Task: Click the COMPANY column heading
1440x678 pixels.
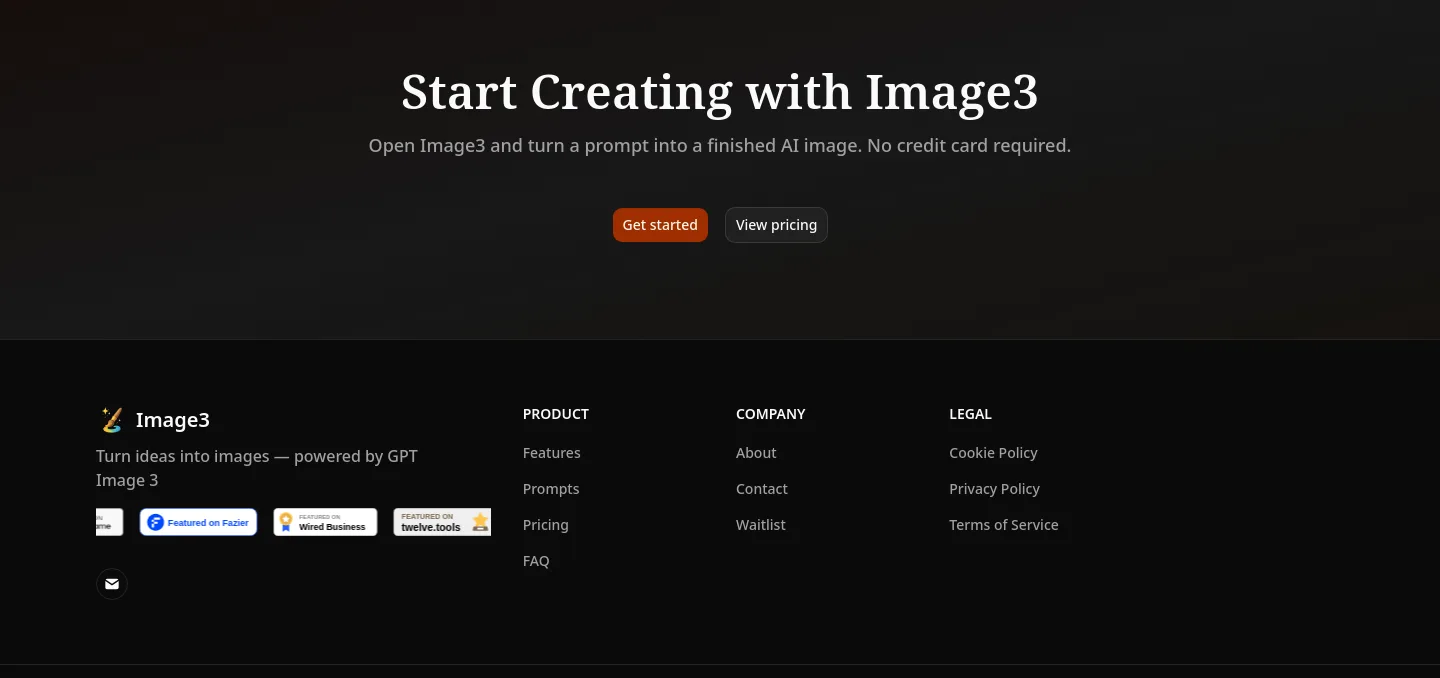Action: click(x=771, y=414)
